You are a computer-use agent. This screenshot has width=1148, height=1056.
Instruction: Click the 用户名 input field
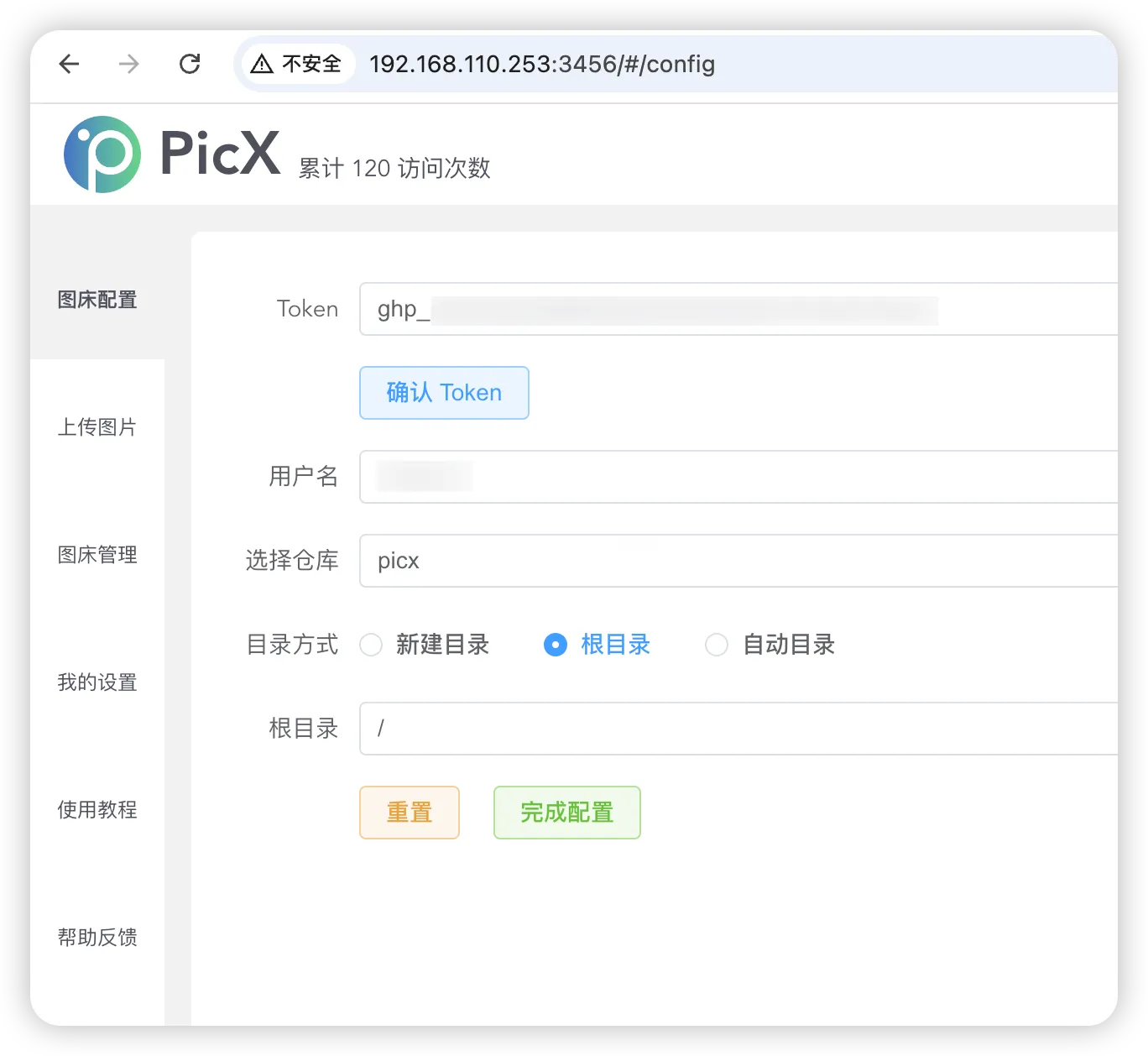738,477
